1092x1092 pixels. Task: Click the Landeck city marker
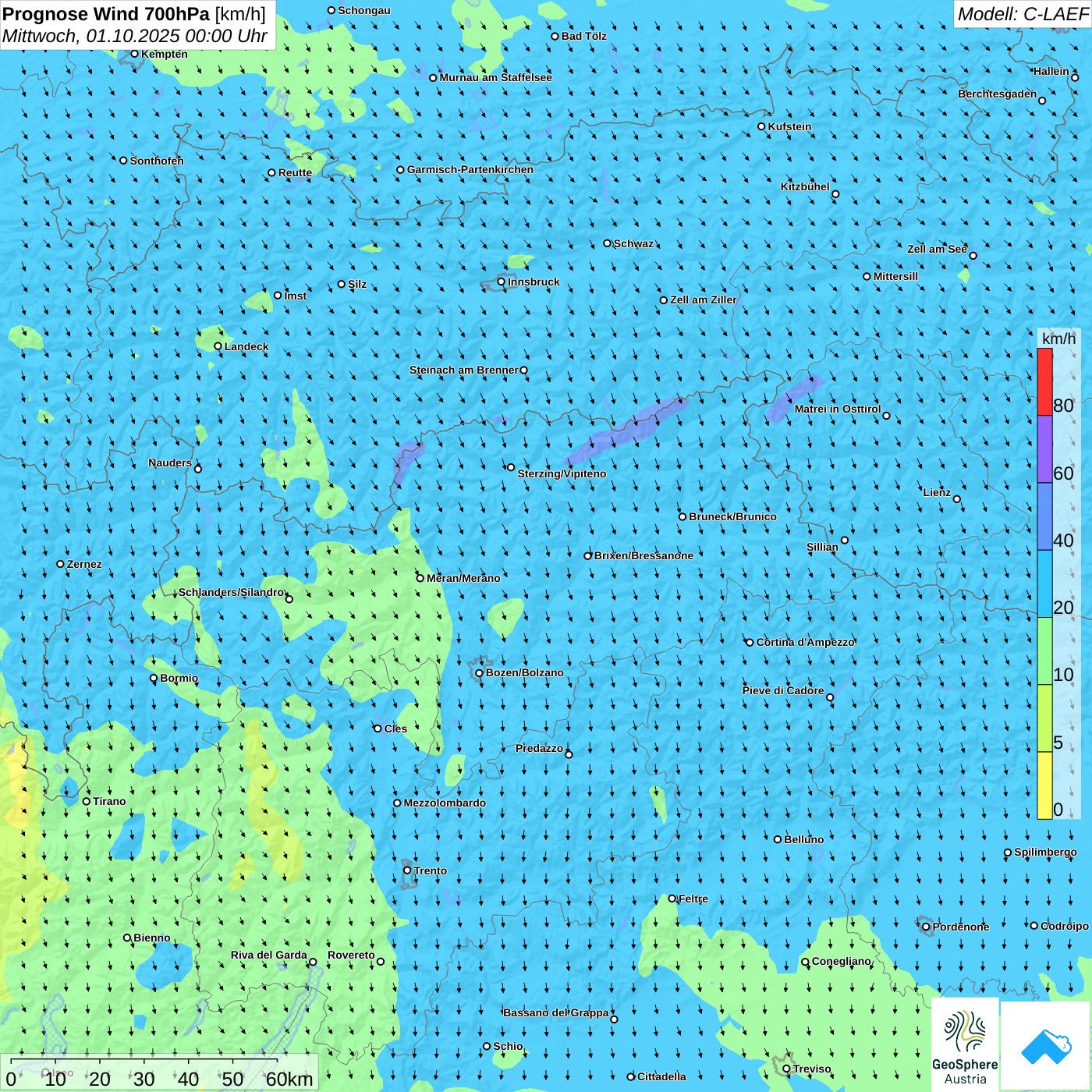point(218,346)
